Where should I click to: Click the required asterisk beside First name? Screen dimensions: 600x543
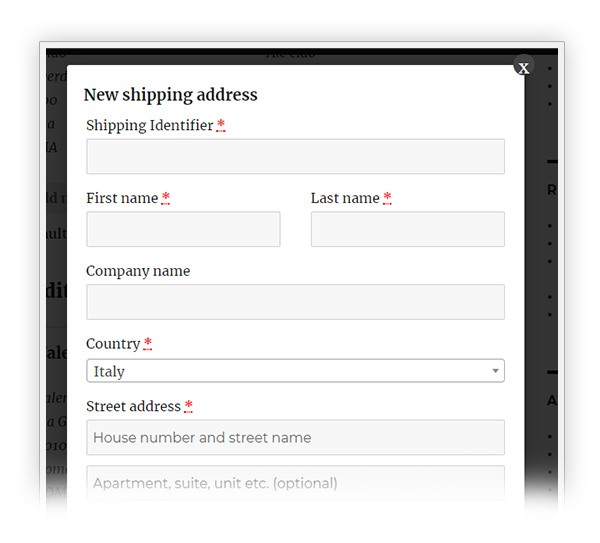click(165, 197)
